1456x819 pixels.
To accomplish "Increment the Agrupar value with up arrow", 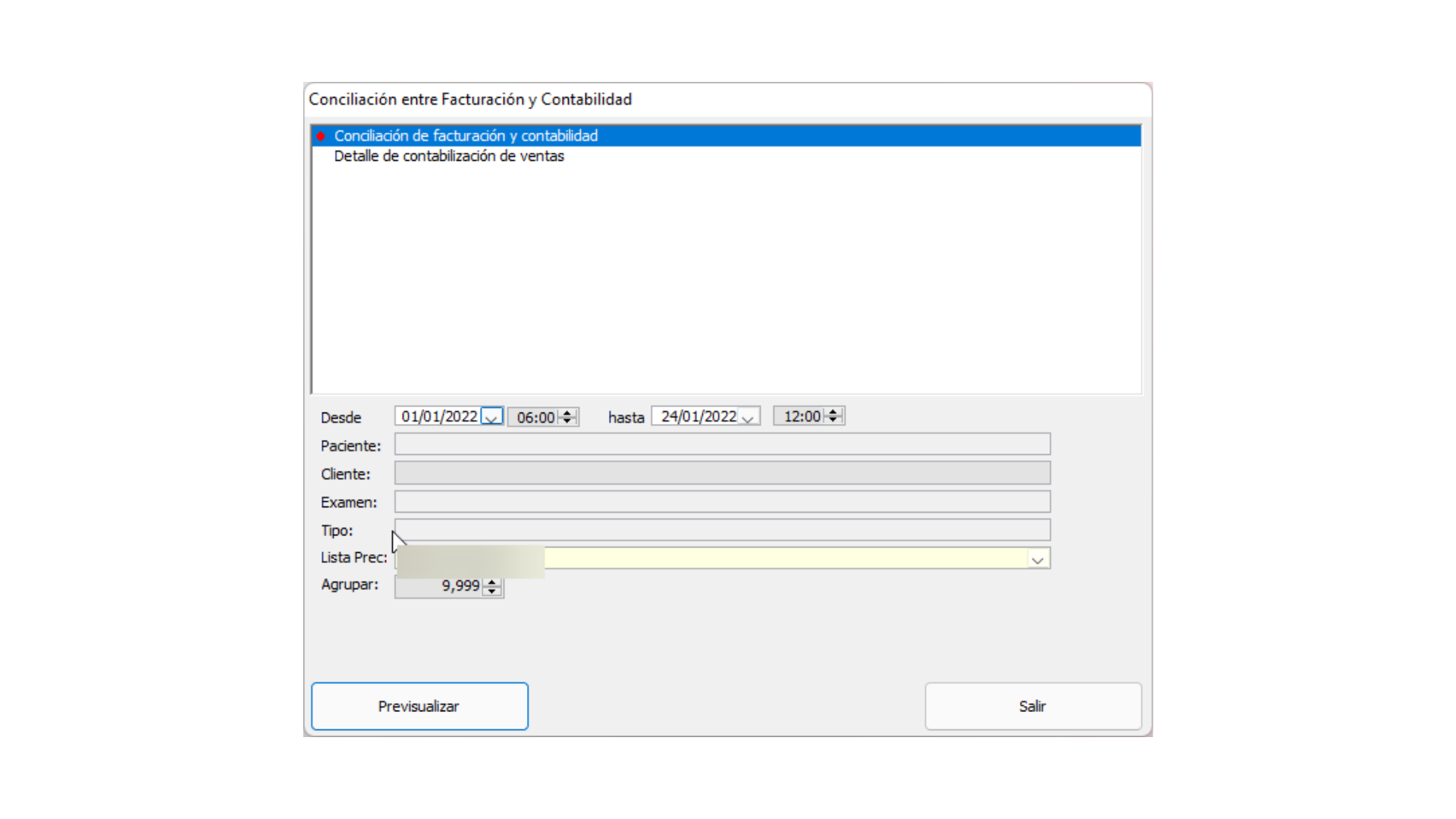I will [x=492, y=582].
